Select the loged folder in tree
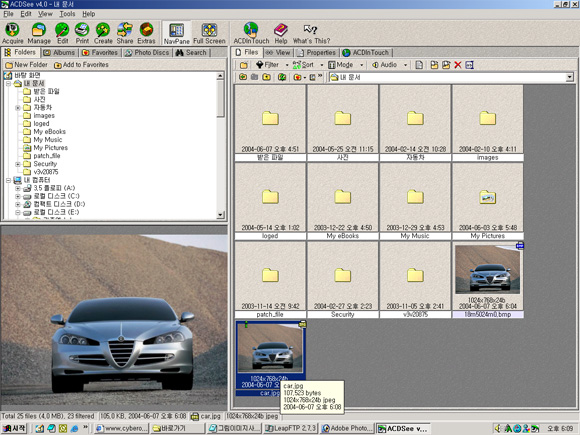 pyautogui.click(x=41, y=124)
